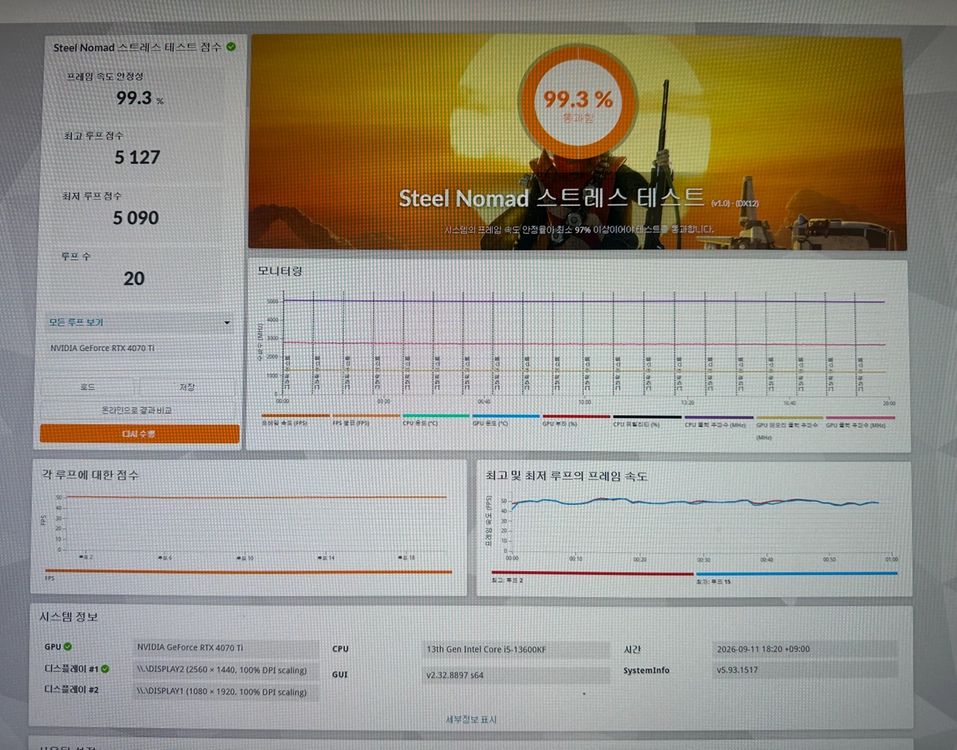The width and height of the screenshot is (957, 750).
Task: Toggle the FPS 평균 legend entry
Action: [365, 419]
